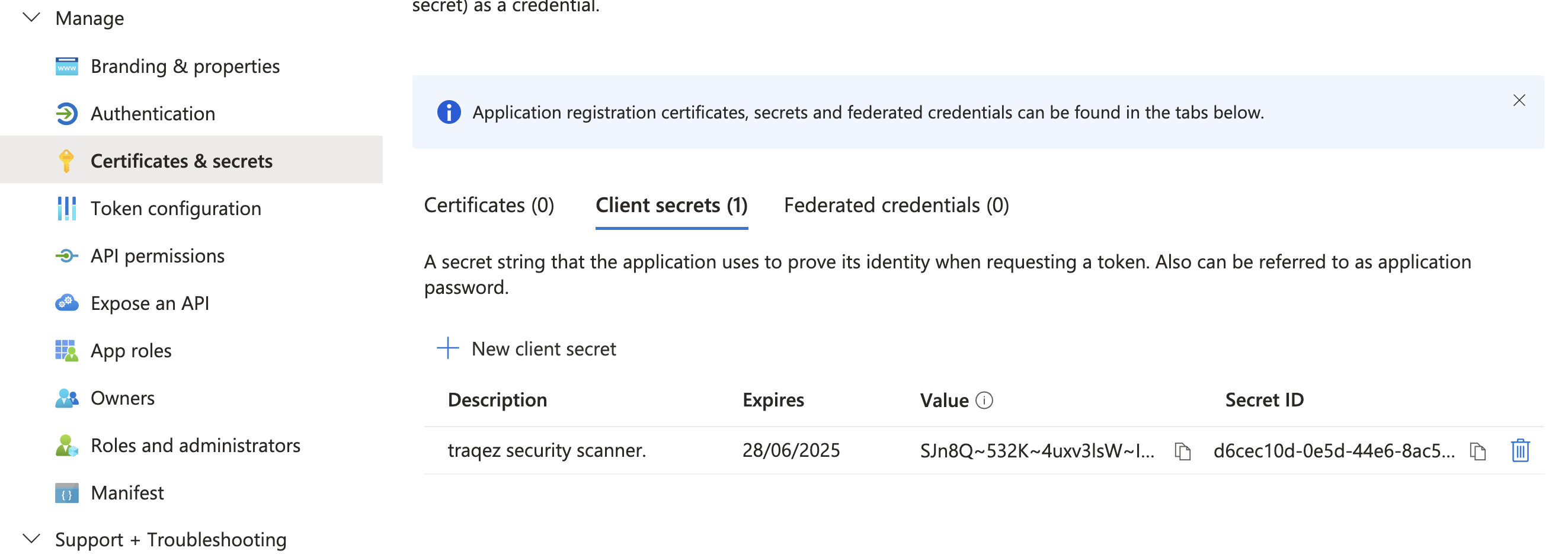This screenshot has width=1568, height=554.
Task: Go to Roles and administrators
Action: (x=195, y=446)
